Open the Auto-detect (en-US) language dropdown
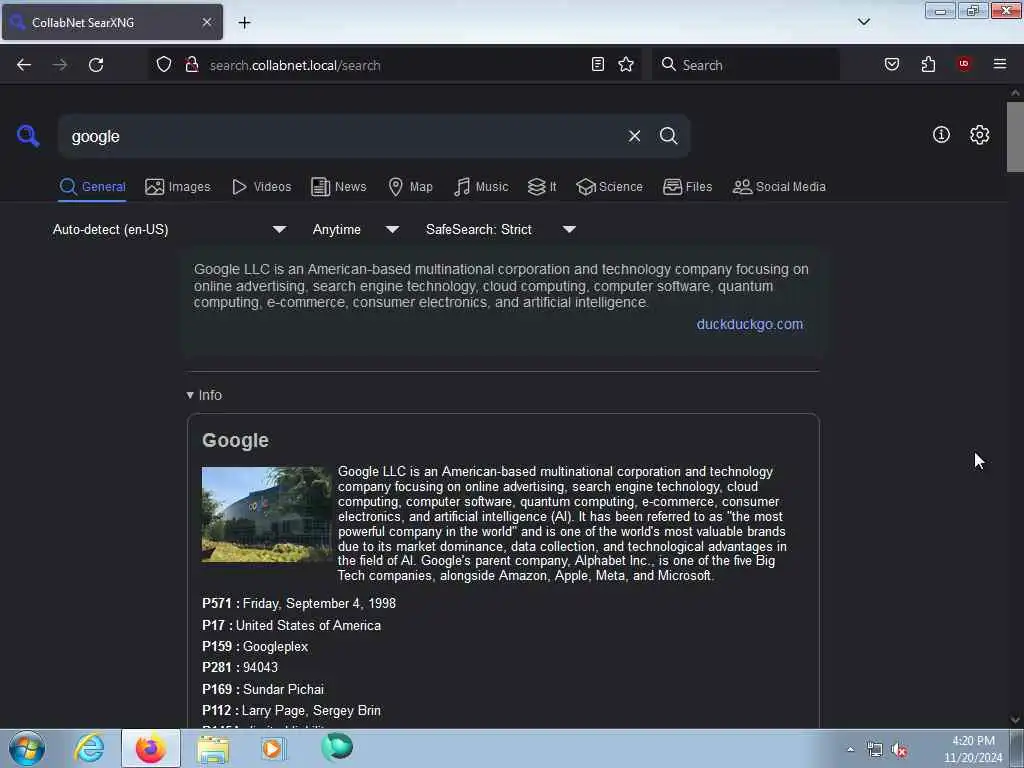Screen dimensions: 1024x768 [x=169, y=229]
